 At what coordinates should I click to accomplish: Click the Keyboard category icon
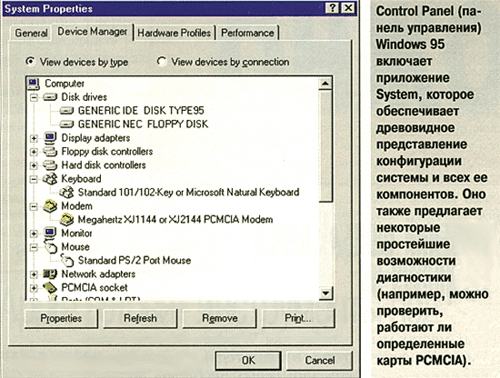(x=50, y=179)
